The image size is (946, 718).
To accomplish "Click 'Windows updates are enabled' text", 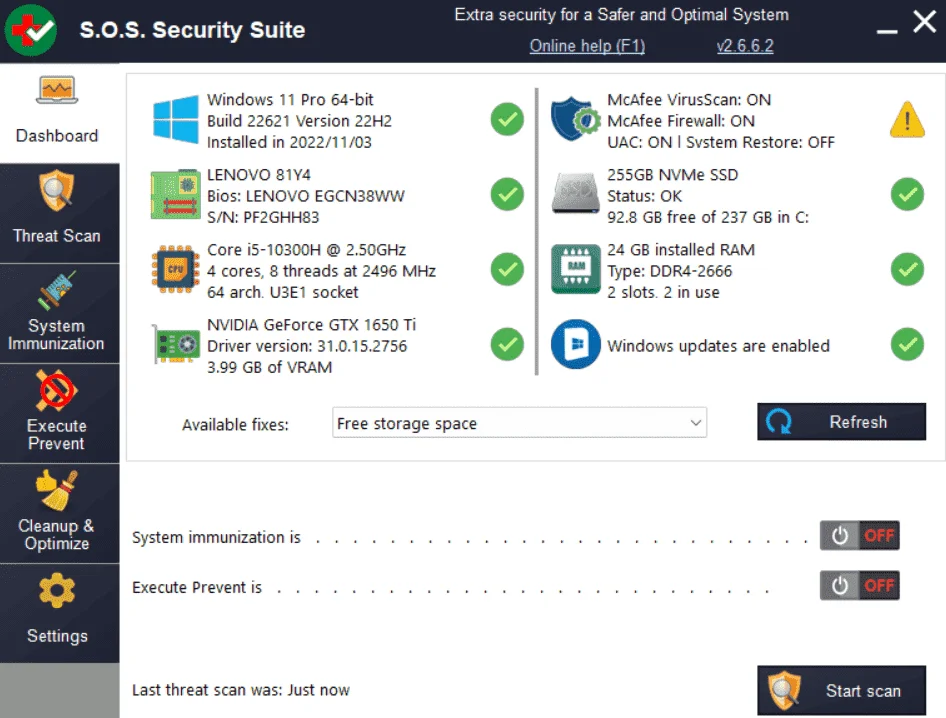I will pyautogui.click(x=718, y=346).
